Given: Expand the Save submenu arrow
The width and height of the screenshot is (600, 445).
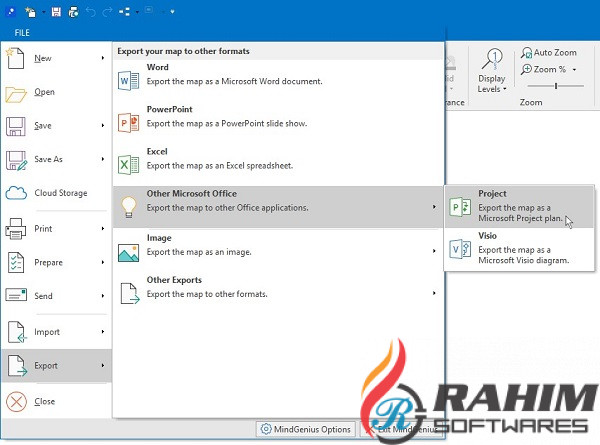Looking at the screenshot, I should point(103,126).
